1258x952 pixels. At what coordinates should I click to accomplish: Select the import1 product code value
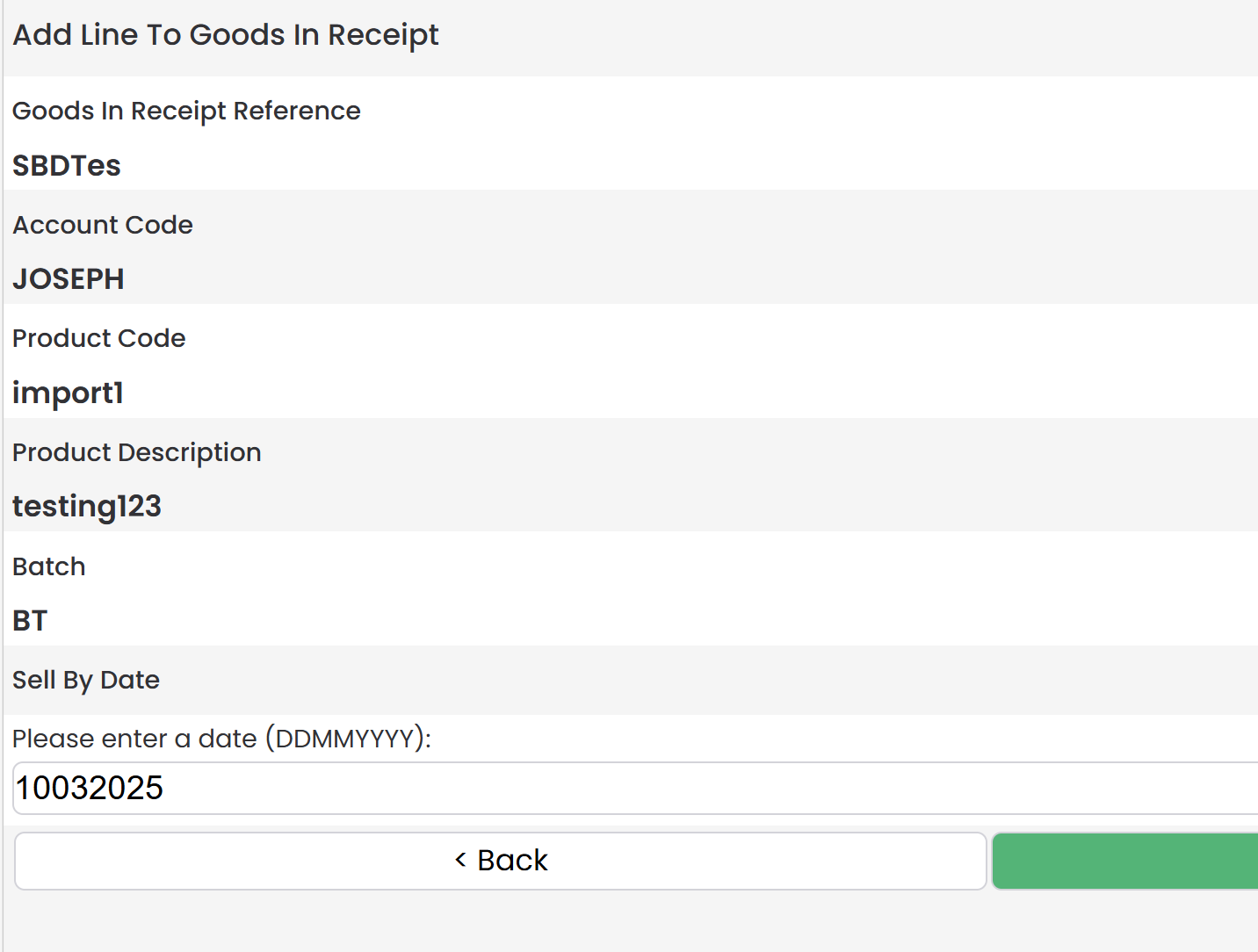coord(68,393)
